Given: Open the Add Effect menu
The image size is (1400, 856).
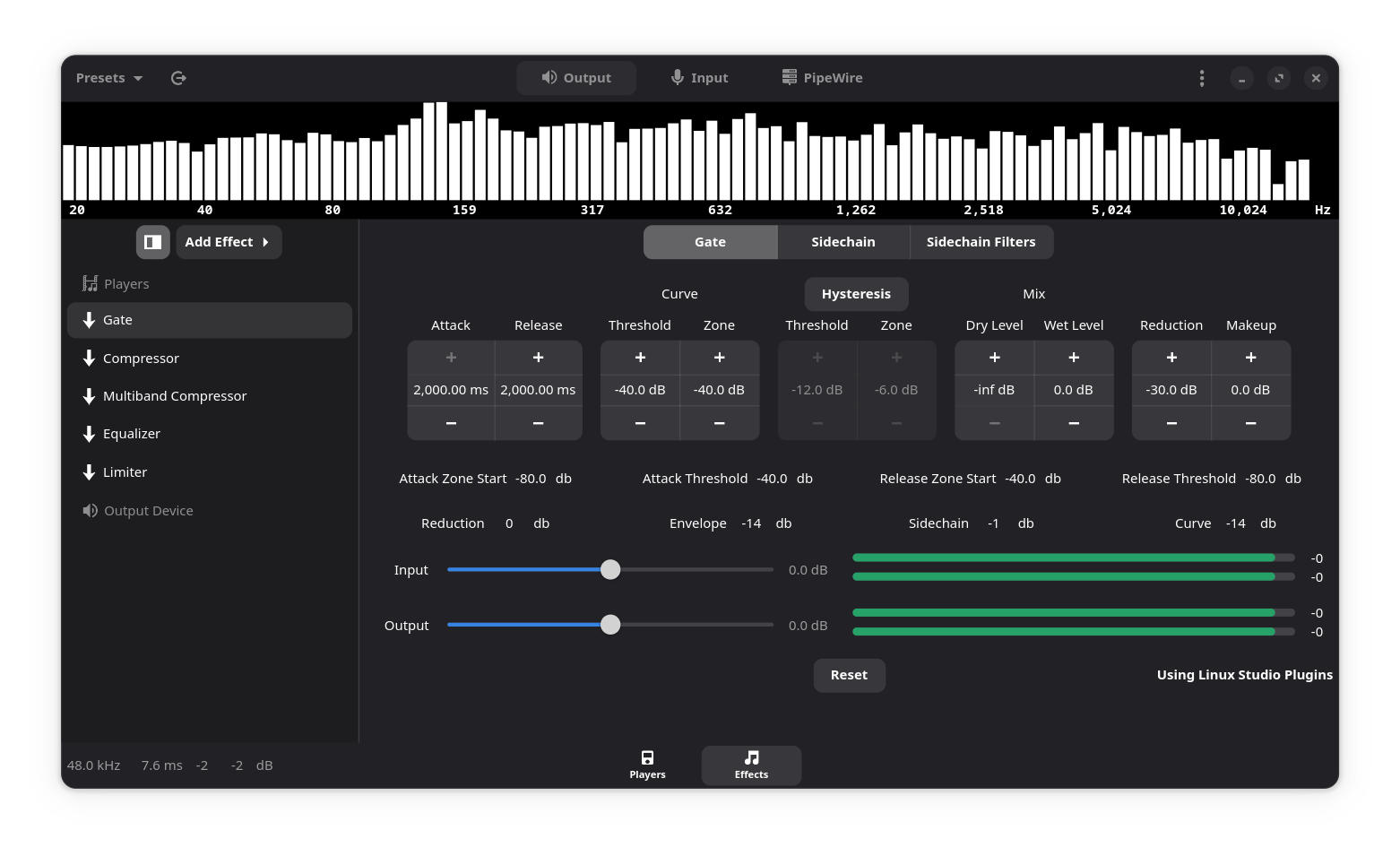Looking at the screenshot, I should click(x=229, y=242).
